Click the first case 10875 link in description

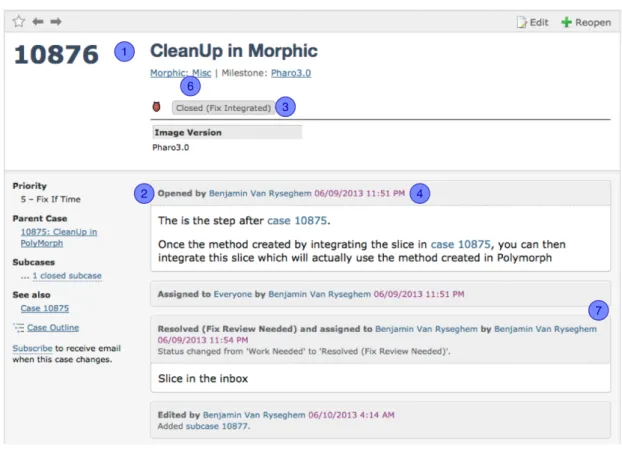tap(297, 221)
